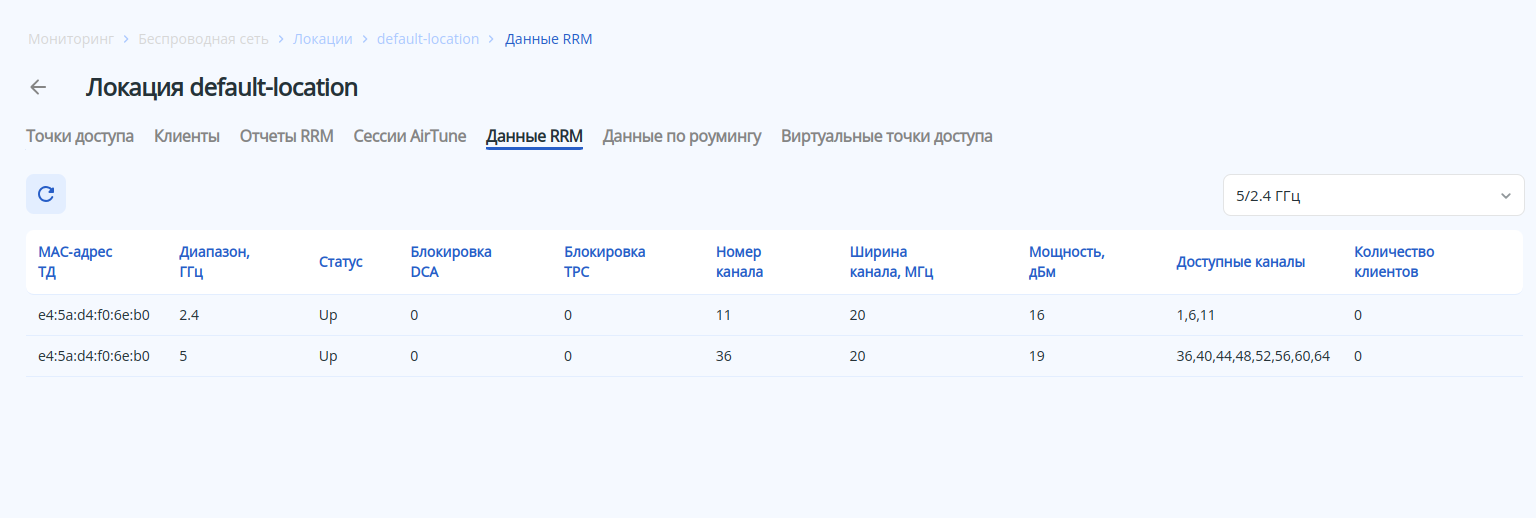Open the 5/2.4 ГГц band dropdown

pos(1373,195)
